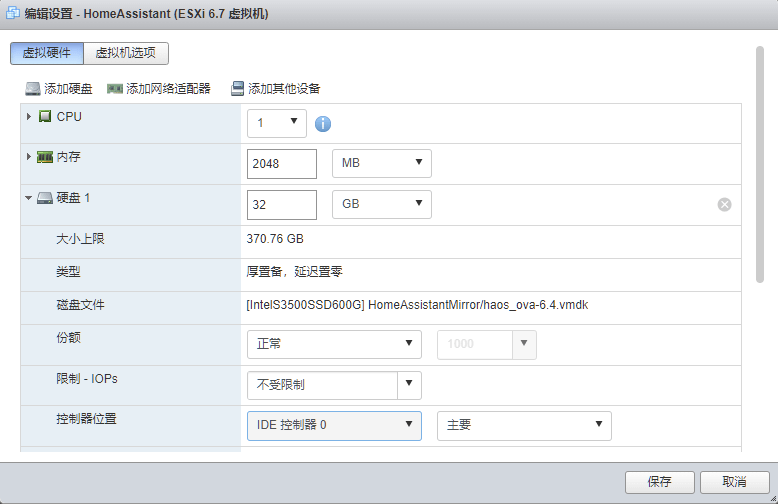Click the CPU chip icon
This screenshot has height=504, width=778.
(45, 117)
